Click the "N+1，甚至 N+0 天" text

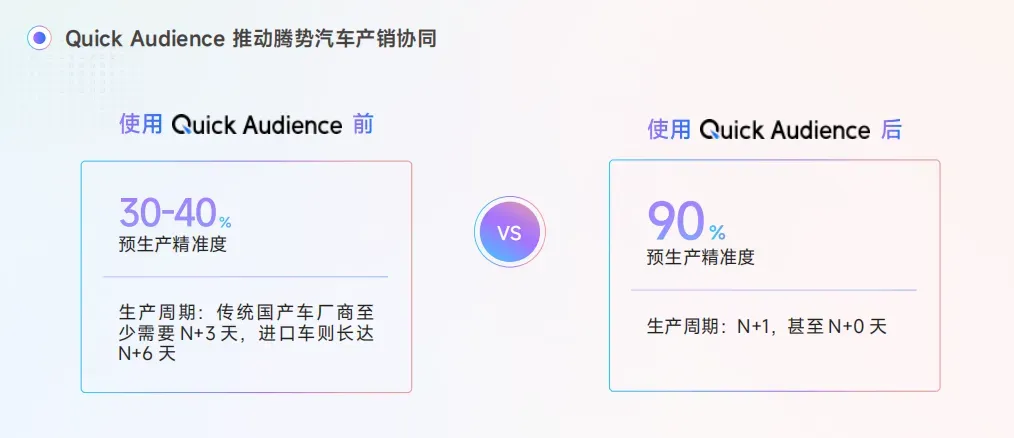click(811, 326)
